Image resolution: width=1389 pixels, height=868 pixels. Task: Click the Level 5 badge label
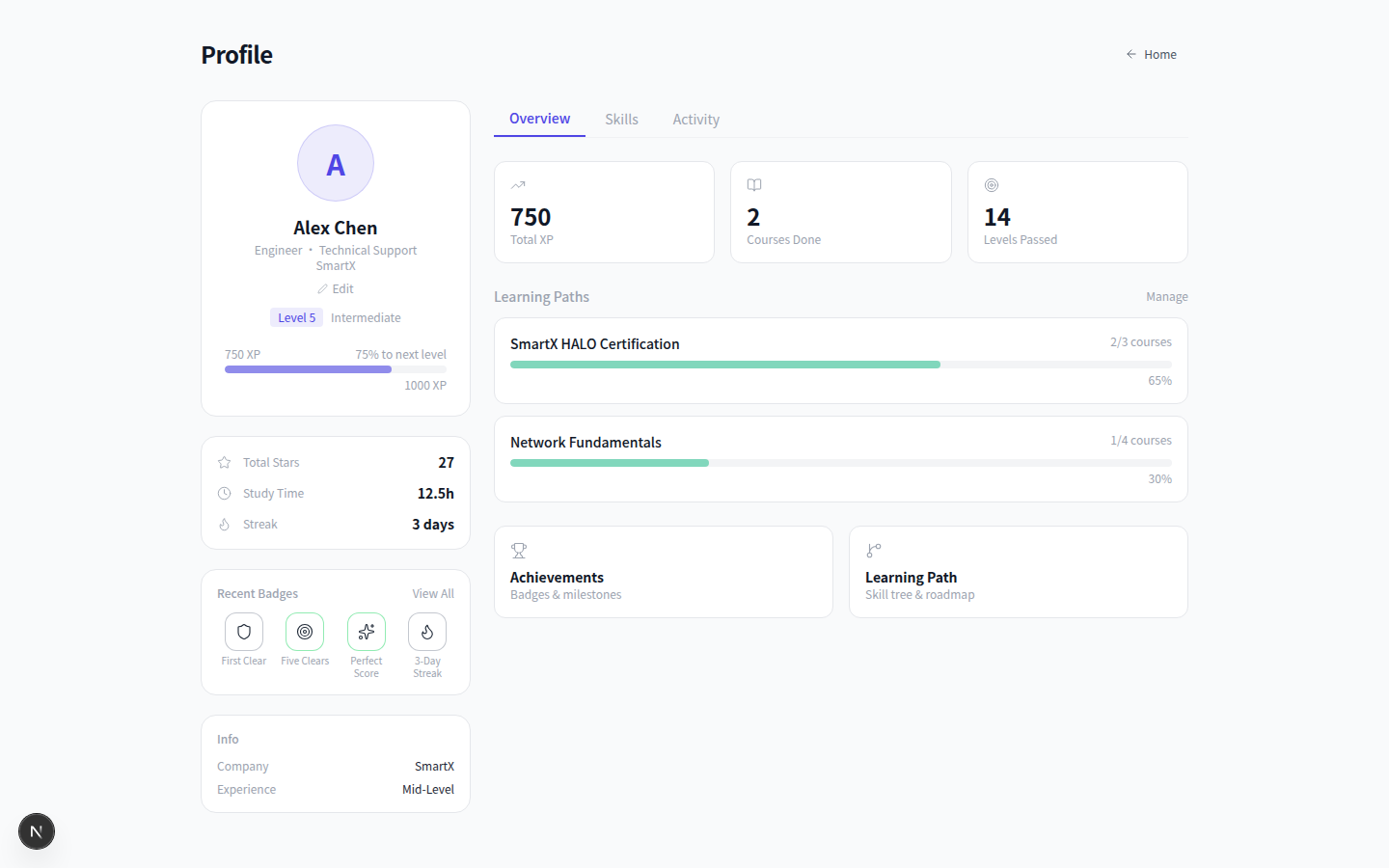[296, 318]
